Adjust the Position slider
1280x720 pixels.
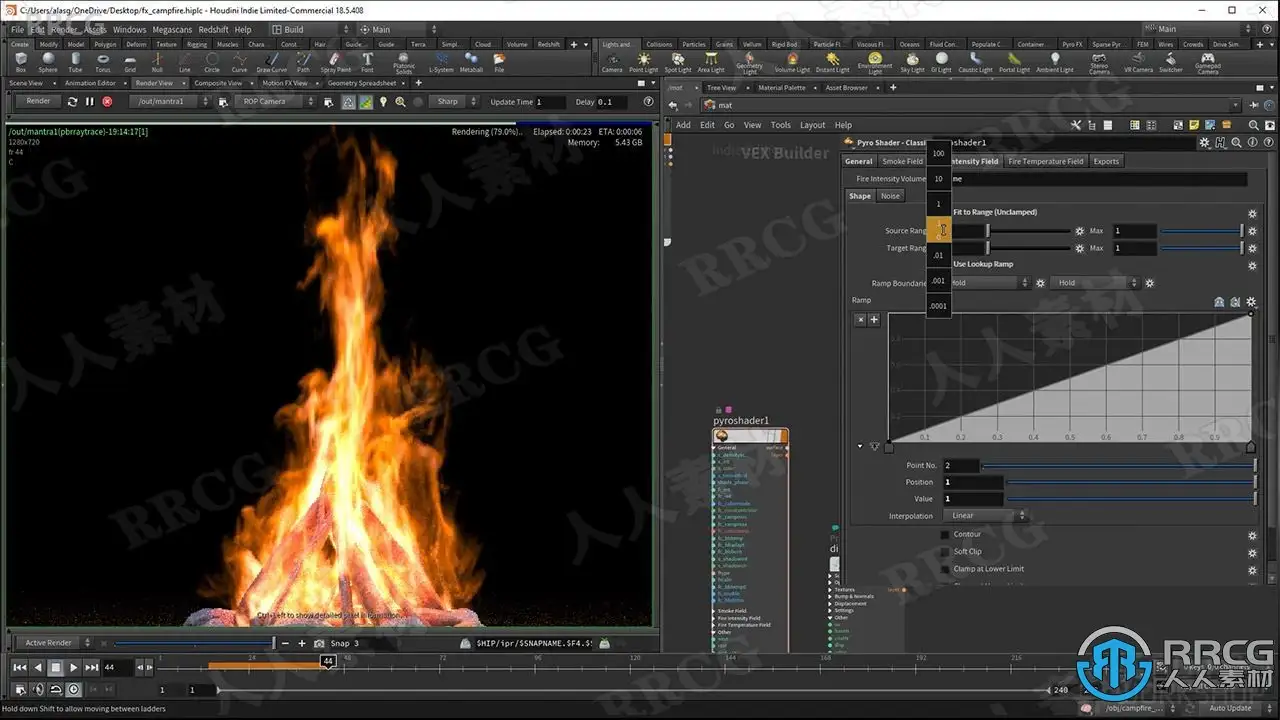click(1131, 482)
